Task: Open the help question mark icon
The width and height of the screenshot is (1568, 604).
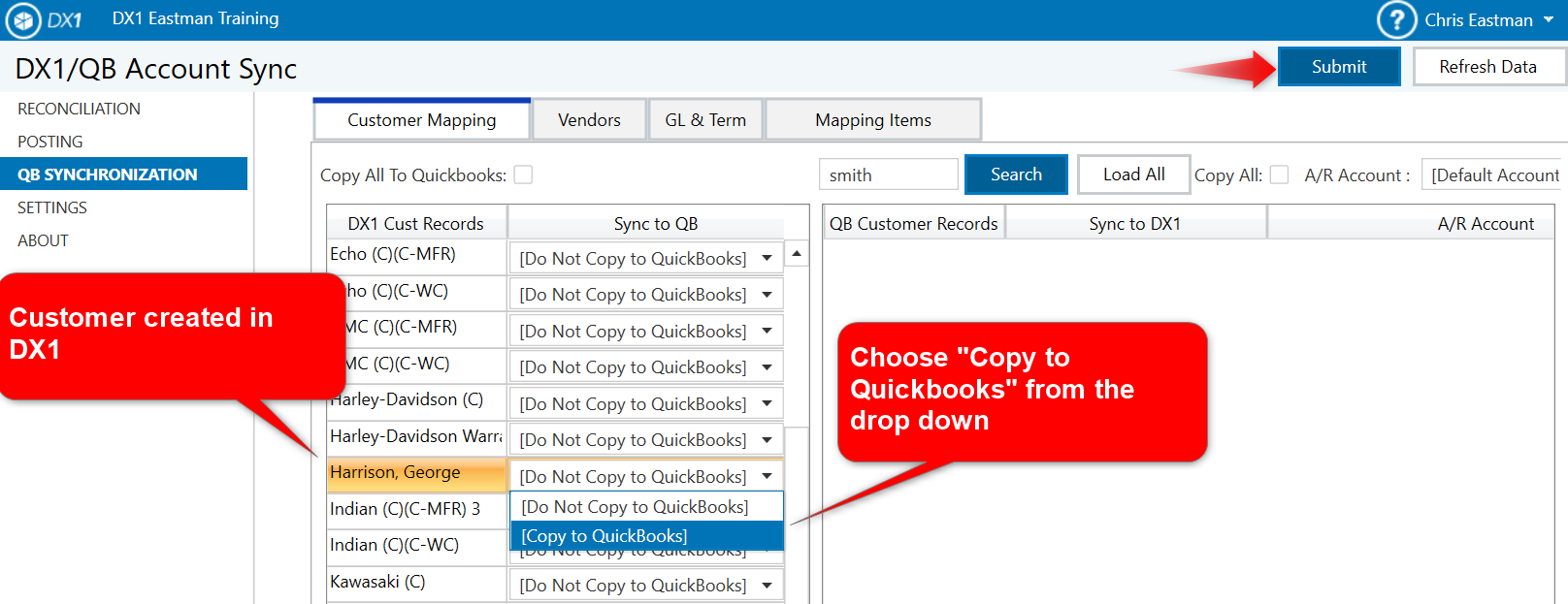Action: (1396, 19)
